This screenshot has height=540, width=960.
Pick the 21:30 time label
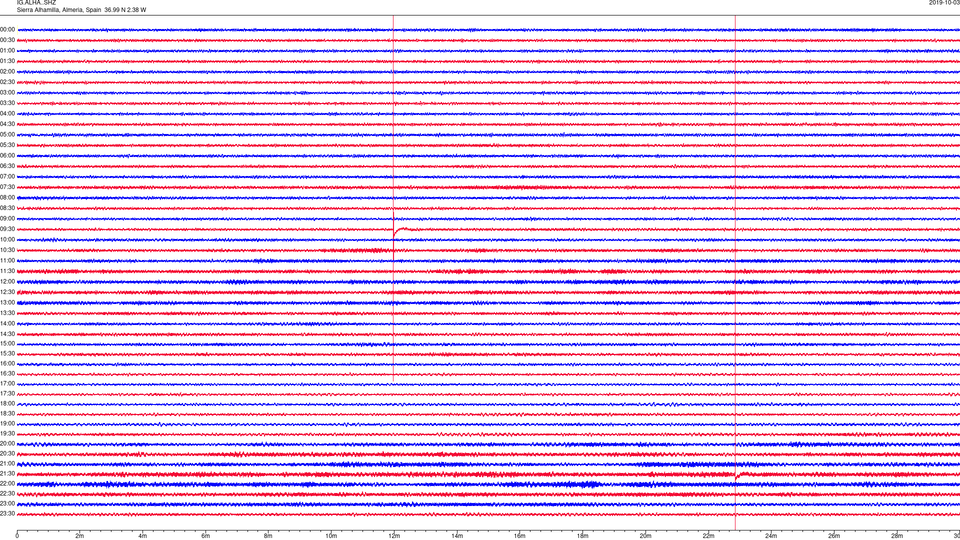coord(7,474)
